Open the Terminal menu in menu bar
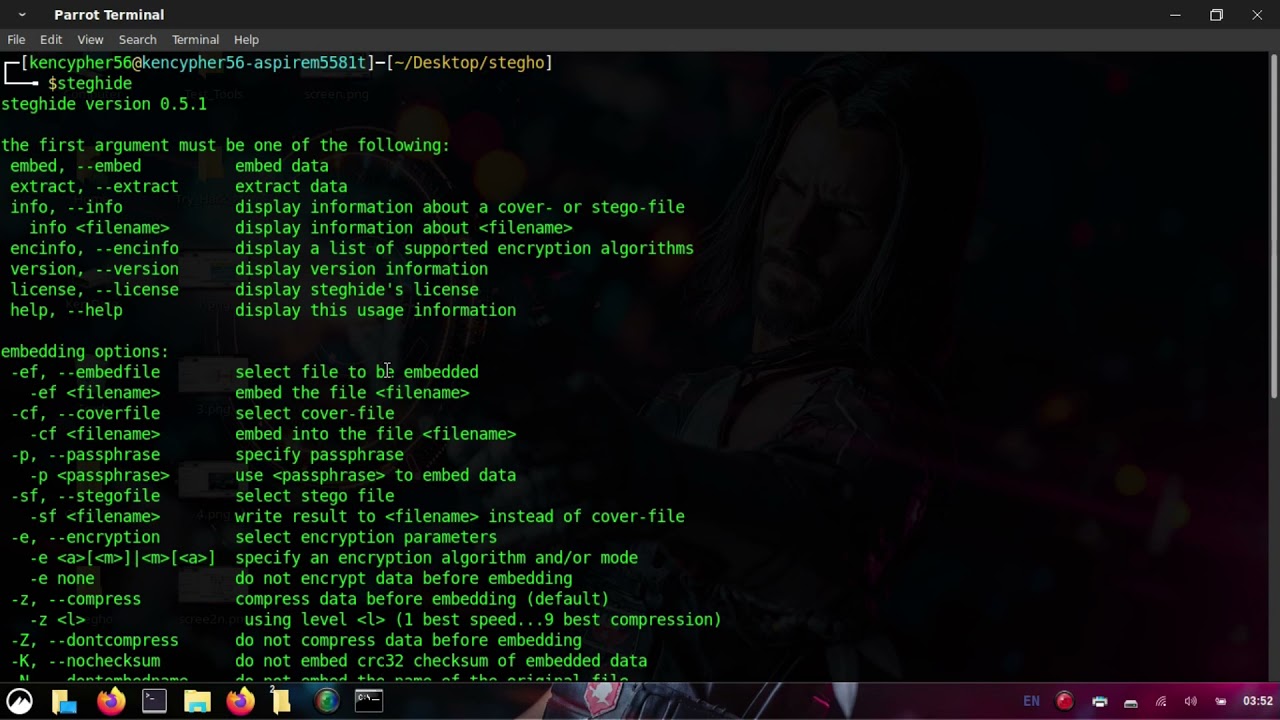The width and height of the screenshot is (1280, 720). [x=195, y=40]
